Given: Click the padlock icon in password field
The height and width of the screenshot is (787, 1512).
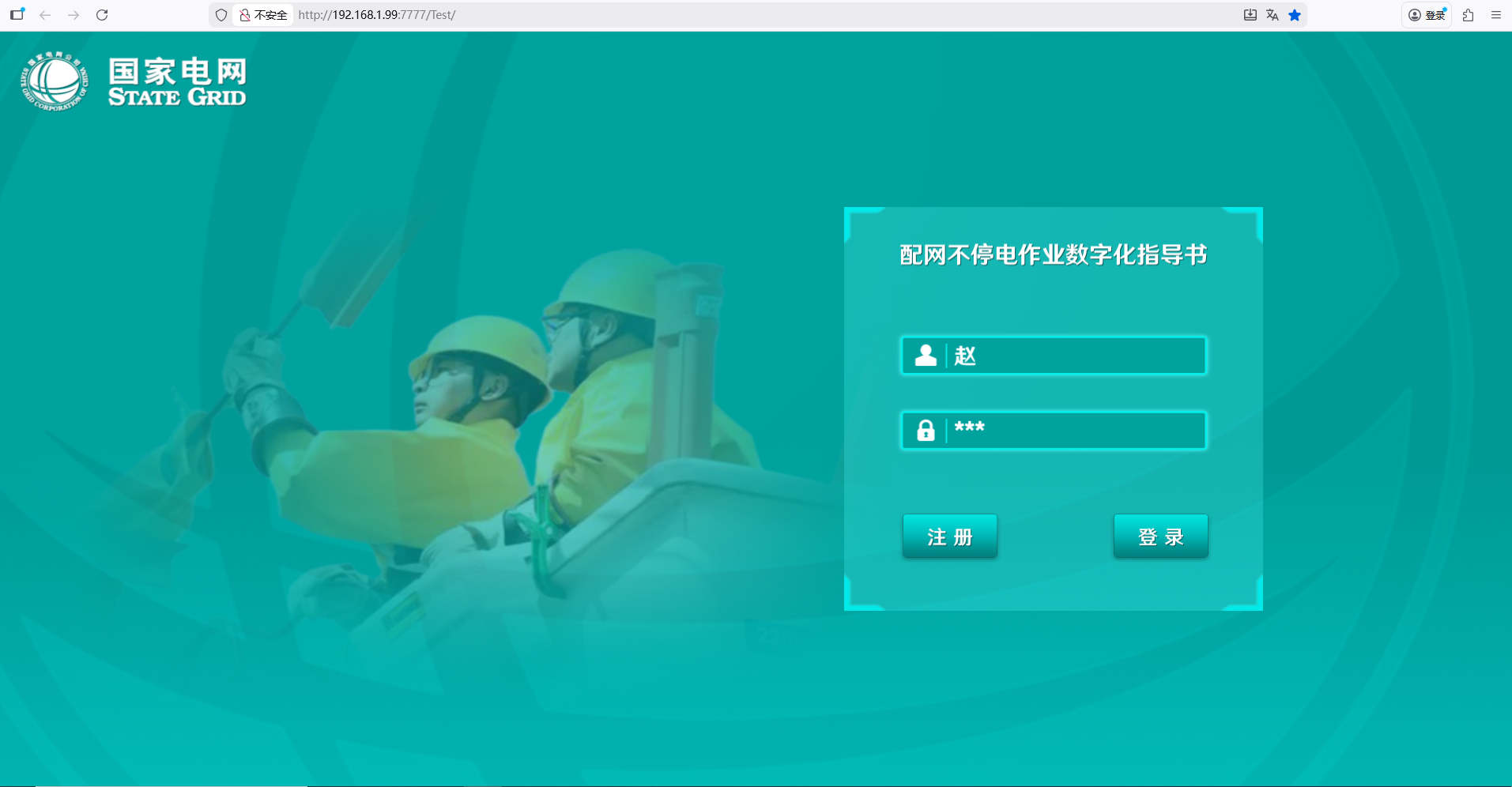Looking at the screenshot, I should click(926, 431).
